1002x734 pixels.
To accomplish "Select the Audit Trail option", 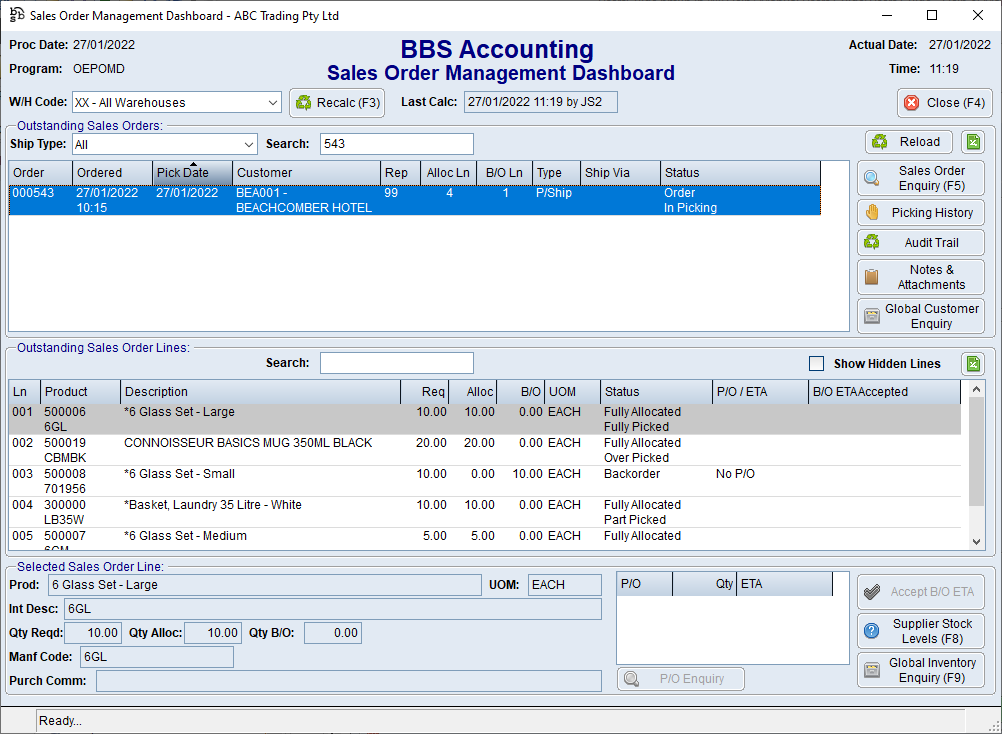I will click(920, 242).
